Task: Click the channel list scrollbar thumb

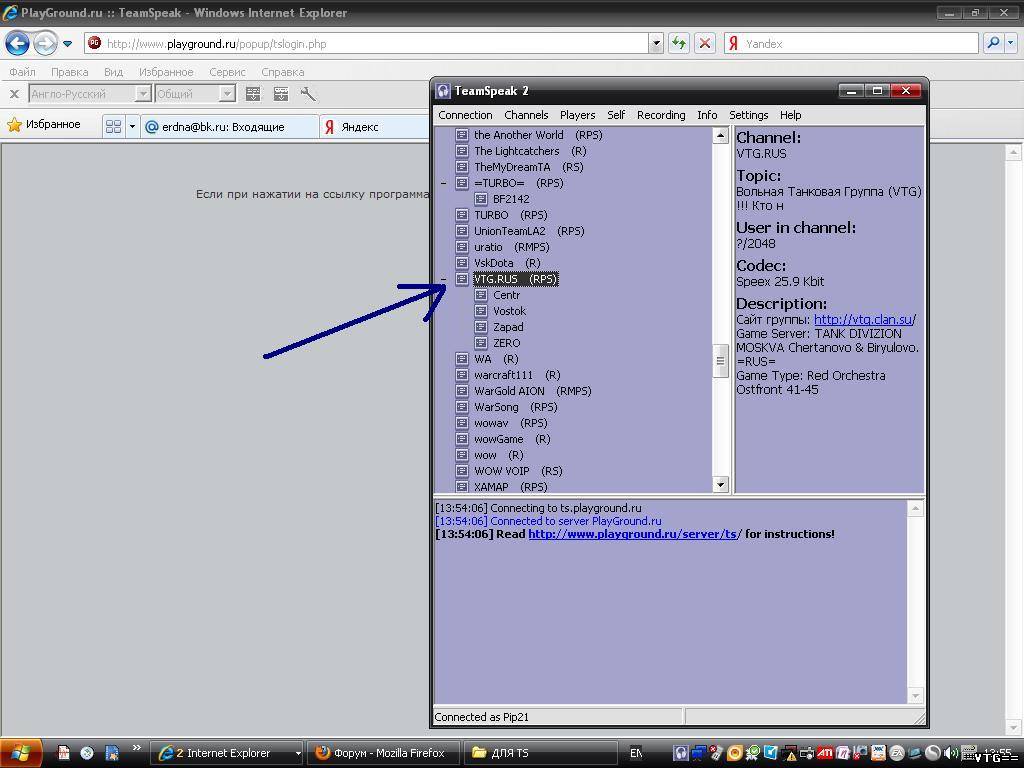Action: (720, 360)
